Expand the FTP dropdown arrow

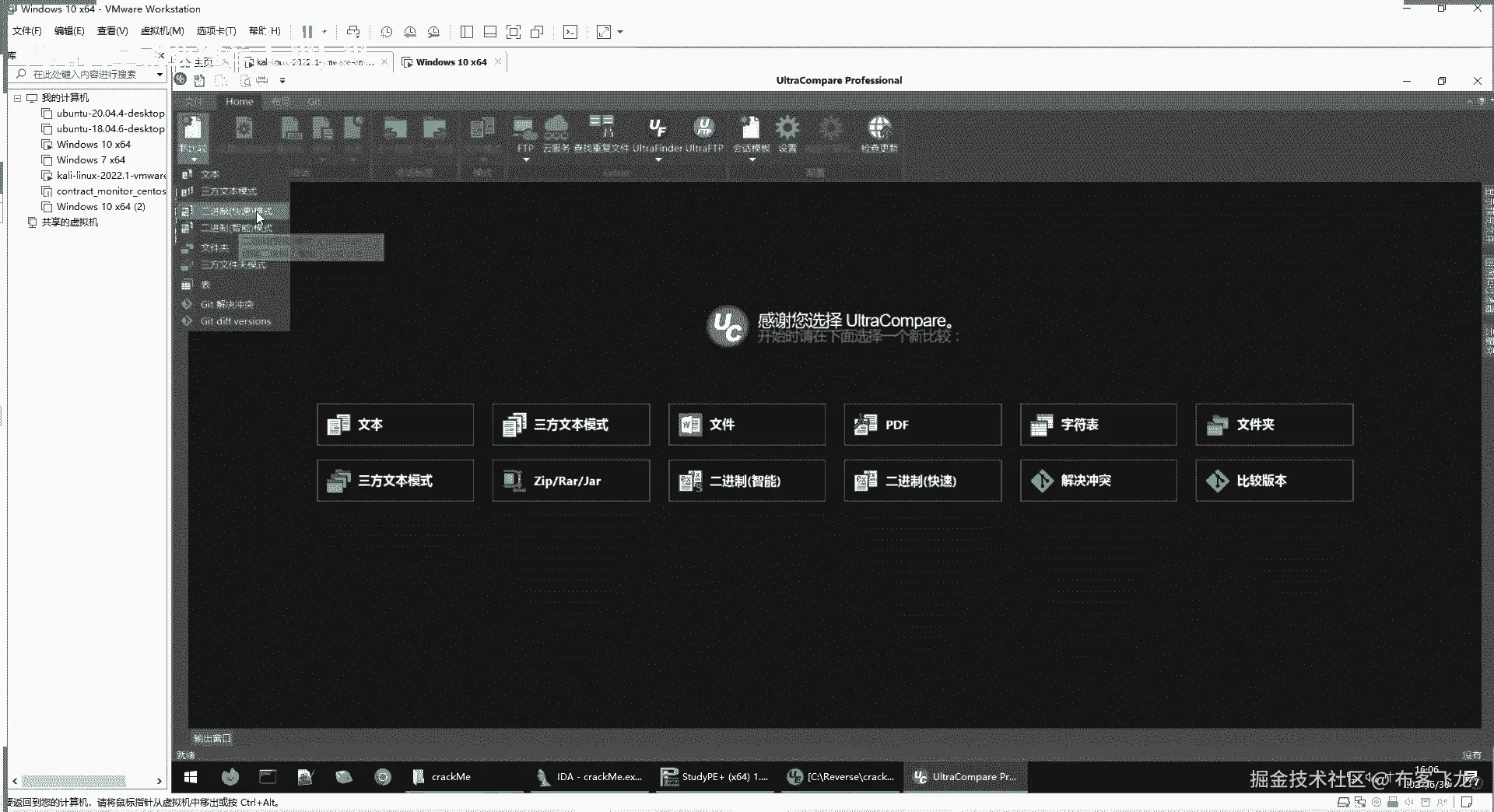(526, 160)
